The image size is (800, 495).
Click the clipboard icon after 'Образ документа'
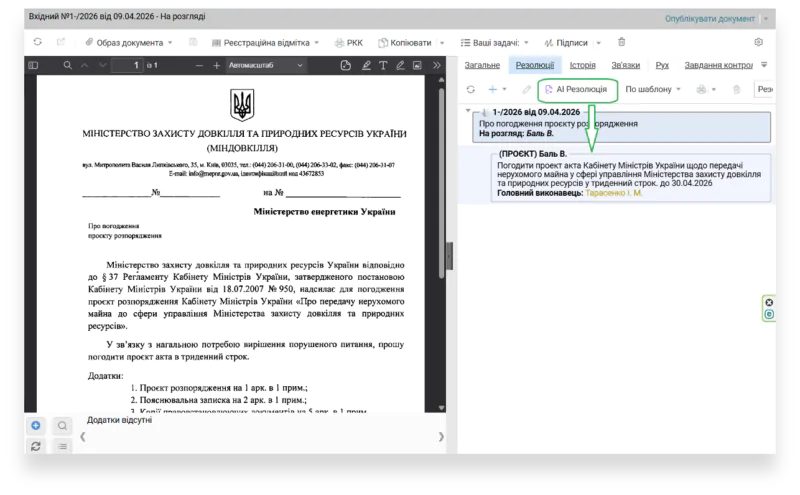point(193,42)
